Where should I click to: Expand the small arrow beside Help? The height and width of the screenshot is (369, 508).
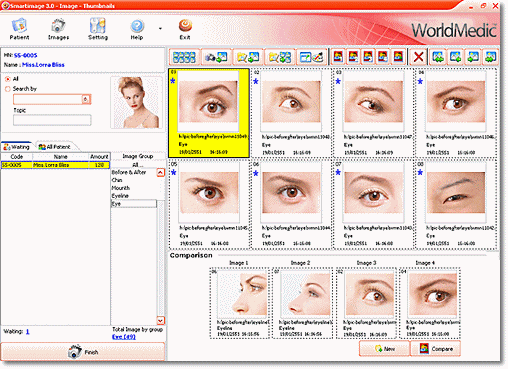(x=160, y=29)
